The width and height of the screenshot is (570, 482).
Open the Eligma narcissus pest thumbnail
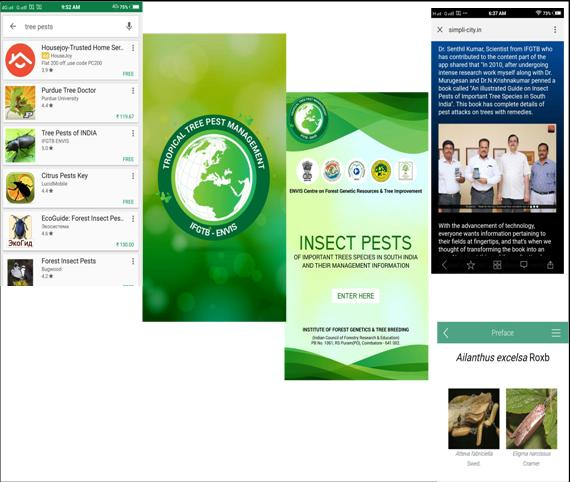click(x=531, y=419)
